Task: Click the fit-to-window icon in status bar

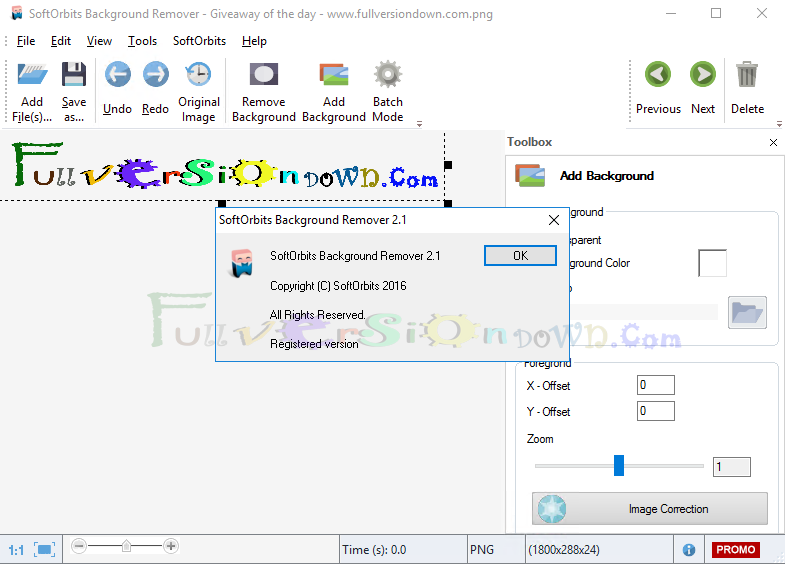Action: 45,550
